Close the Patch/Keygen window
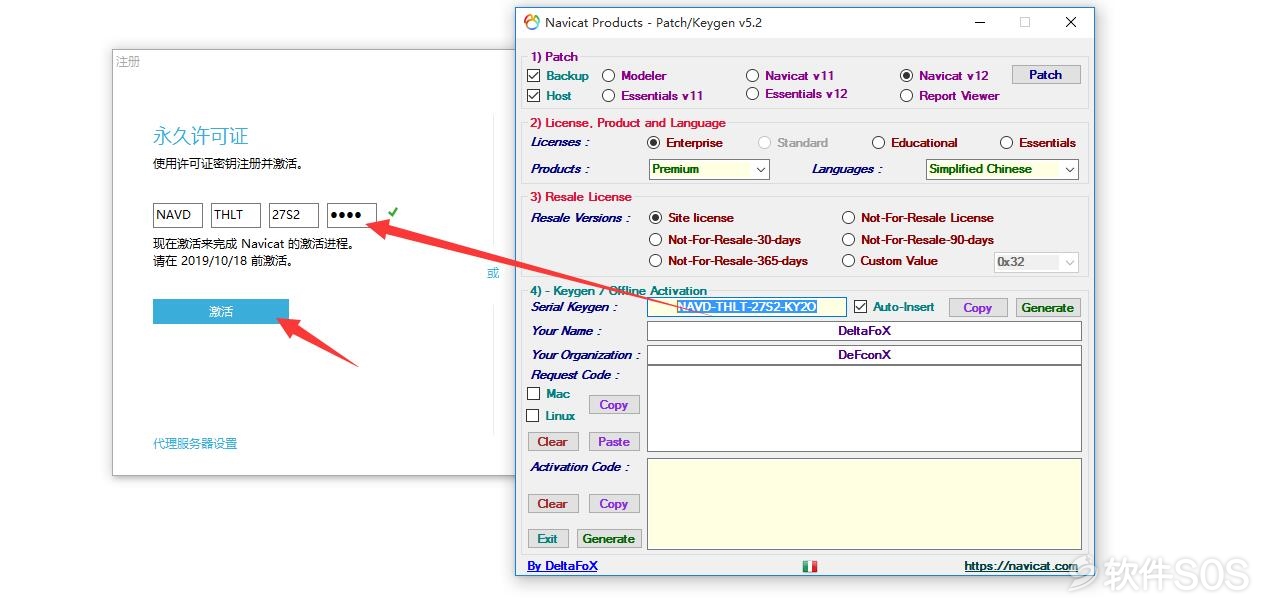Screen dimensions: 1267x603 [1070, 22]
